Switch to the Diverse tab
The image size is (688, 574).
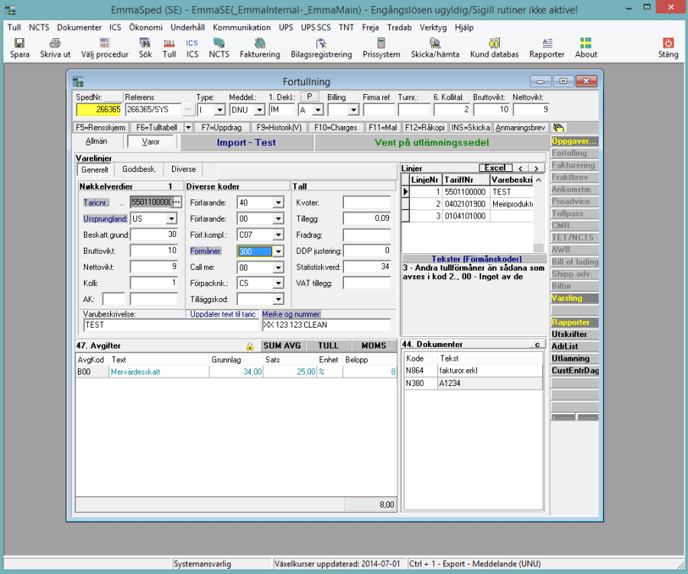point(183,169)
